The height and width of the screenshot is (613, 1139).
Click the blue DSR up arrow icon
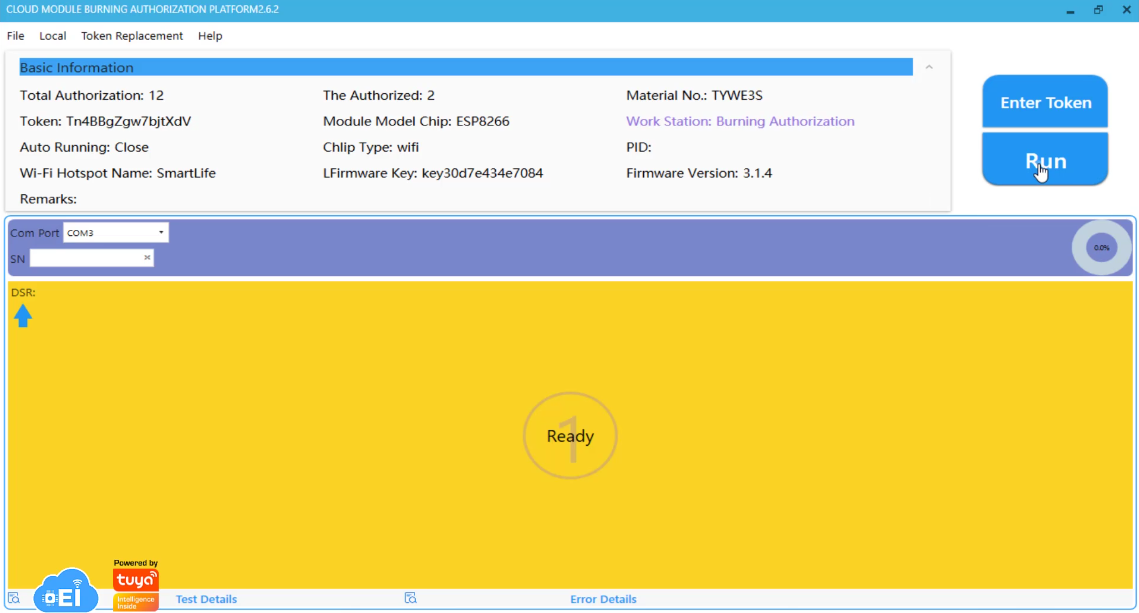23,316
